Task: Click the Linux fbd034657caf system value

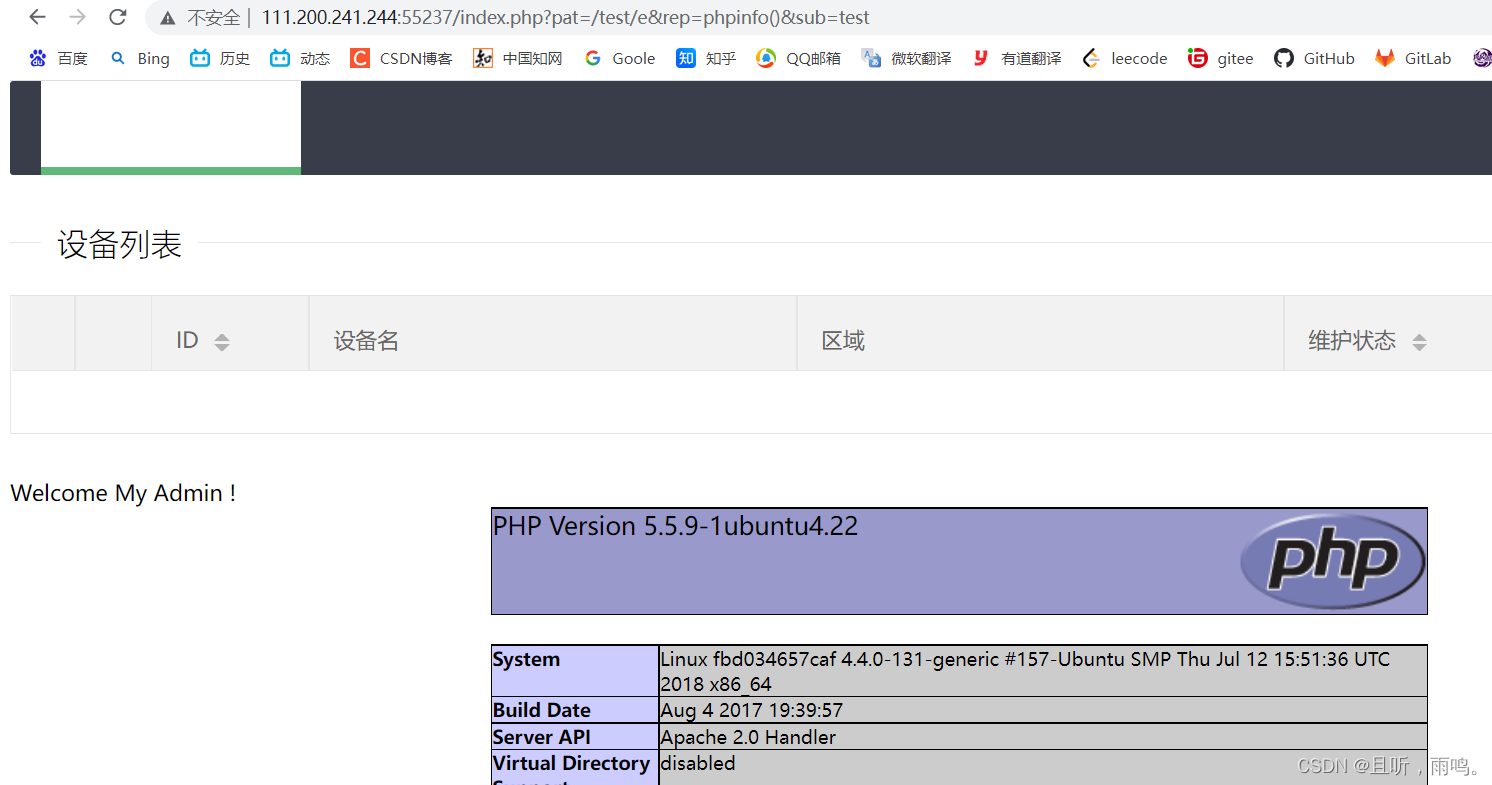Action: click(1025, 671)
